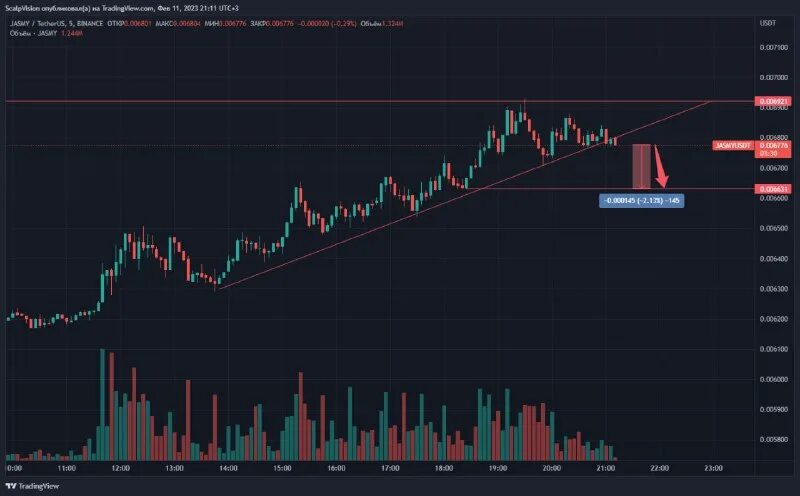Click the 0.007100 price axis label

coord(773,47)
